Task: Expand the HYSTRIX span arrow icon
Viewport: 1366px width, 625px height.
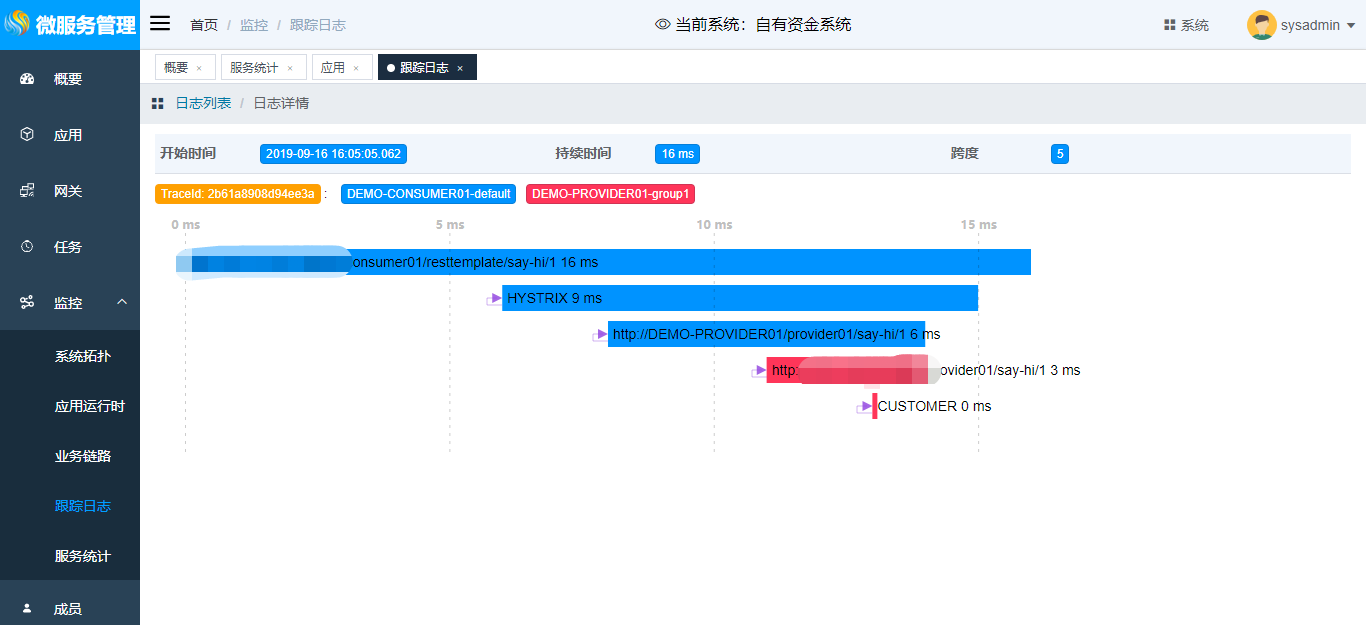Action: [x=494, y=298]
